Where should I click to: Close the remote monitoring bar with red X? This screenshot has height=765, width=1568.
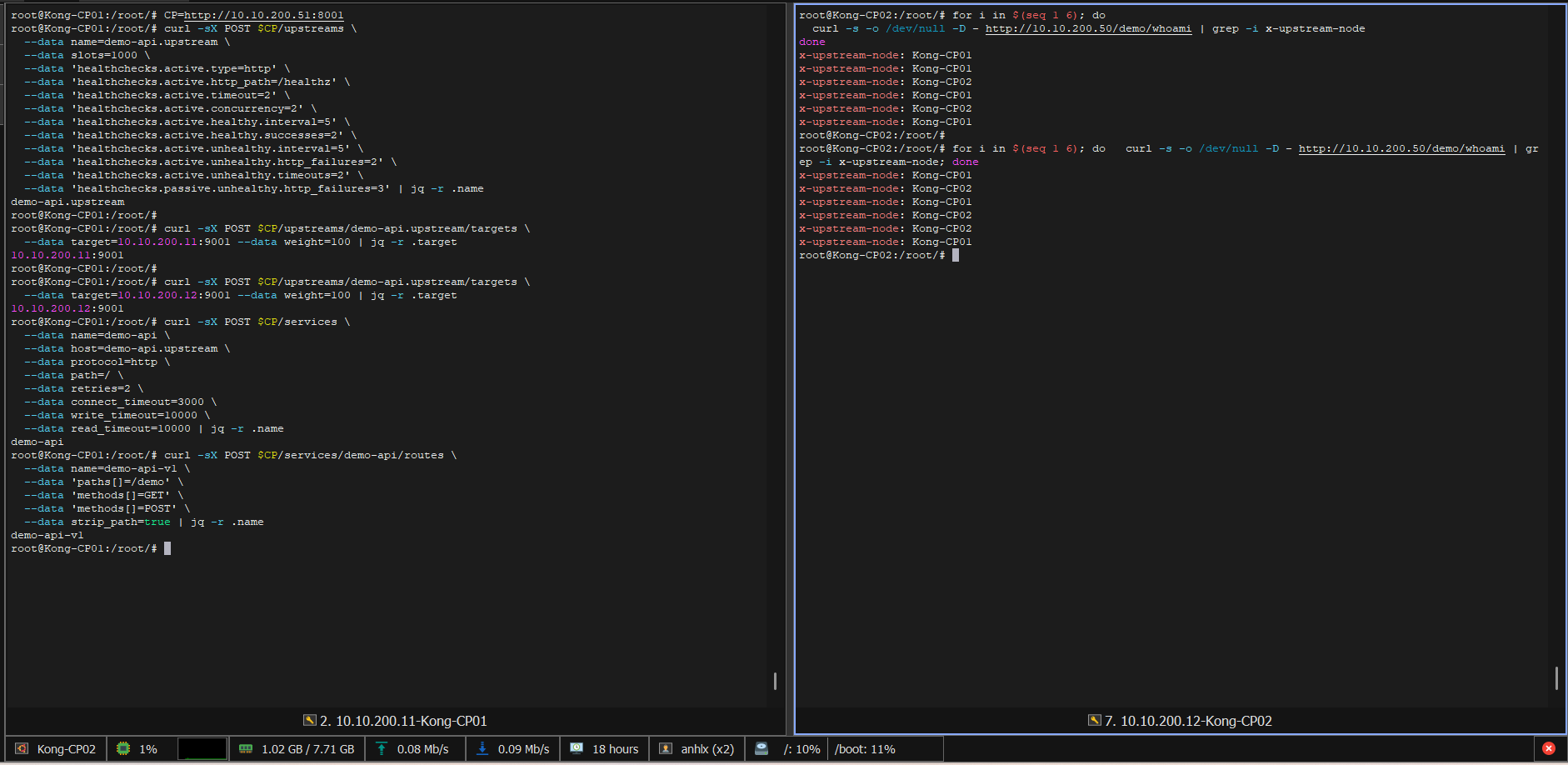coord(1549,748)
